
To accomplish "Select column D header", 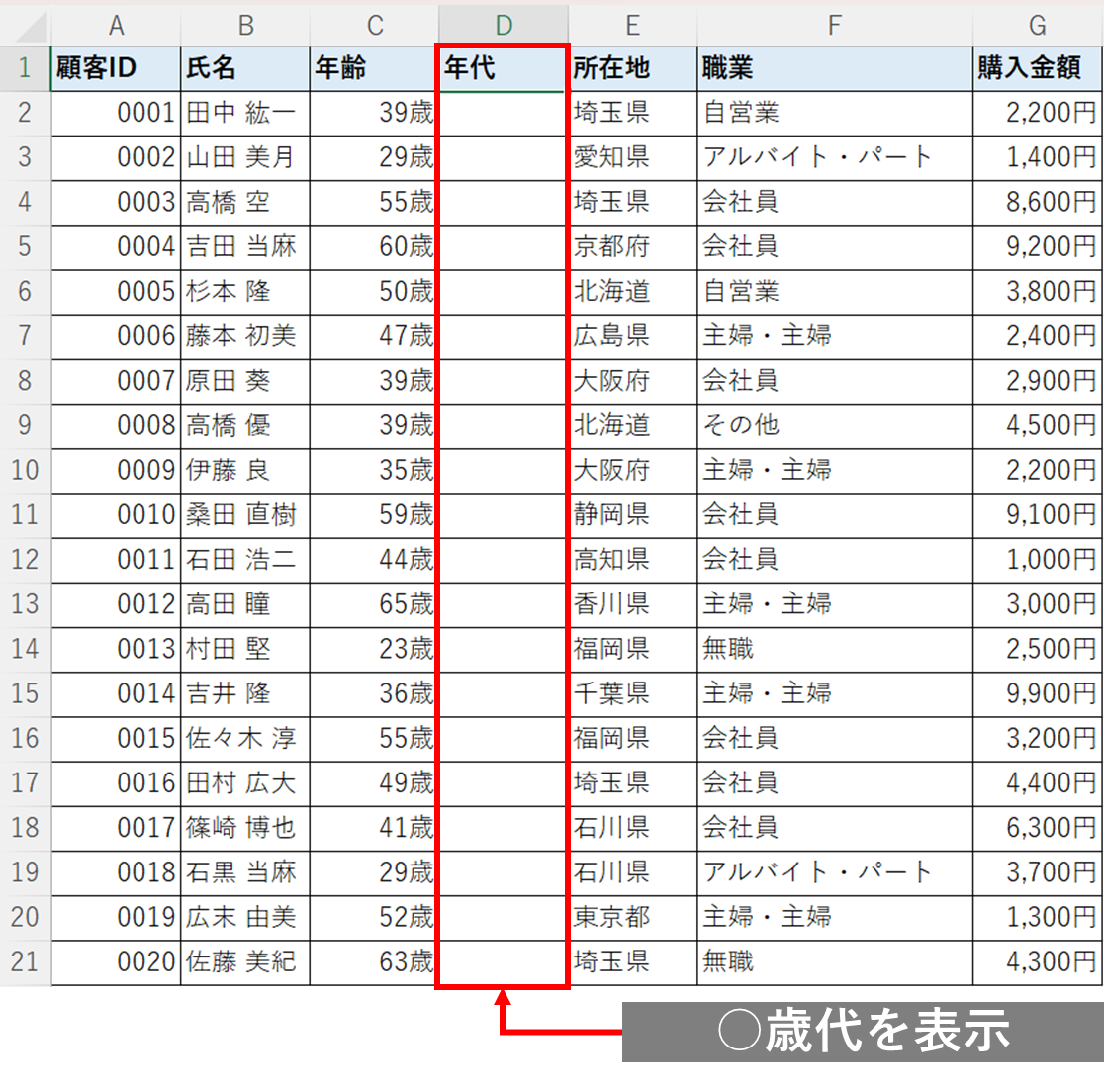I will coord(504,26).
